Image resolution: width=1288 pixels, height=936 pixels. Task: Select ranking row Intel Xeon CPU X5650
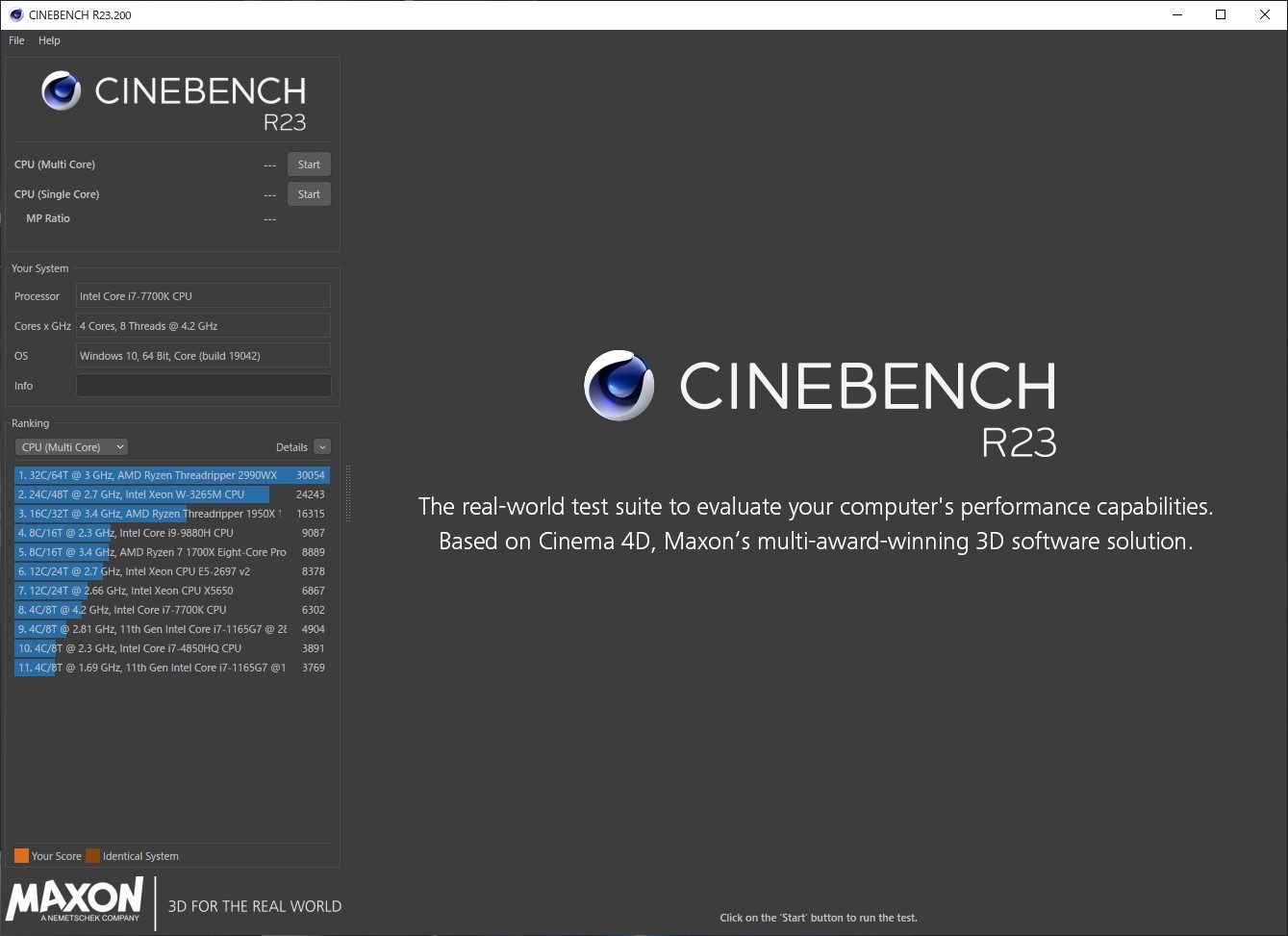click(x=172, y=591)
